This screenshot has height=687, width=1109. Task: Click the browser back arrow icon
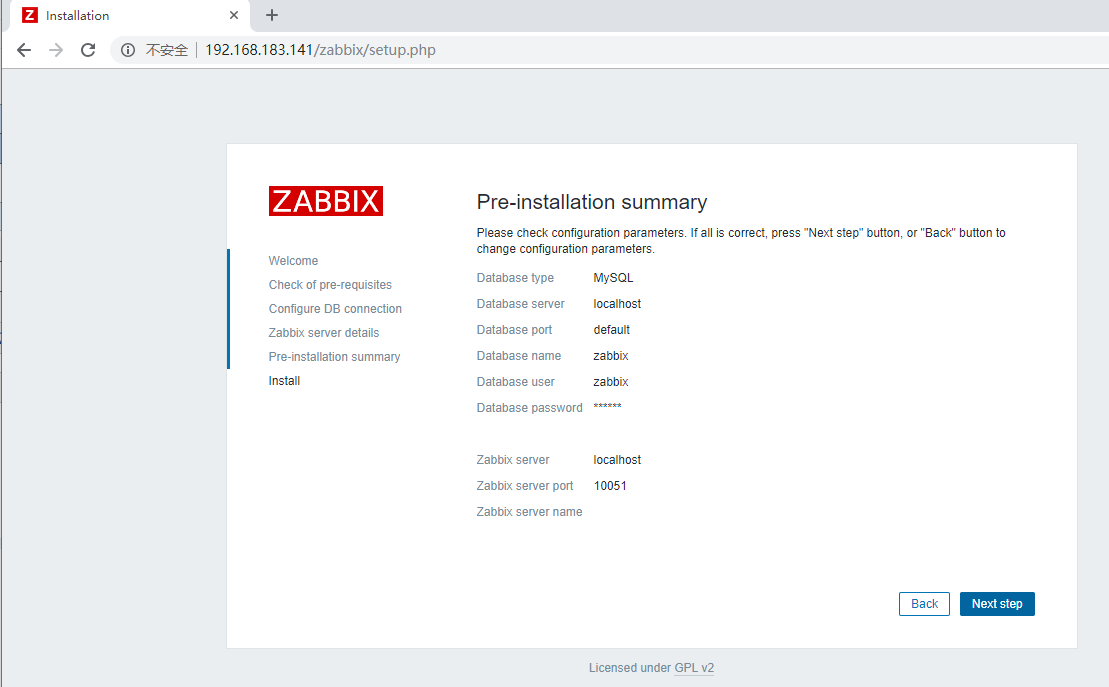point(24,50)
